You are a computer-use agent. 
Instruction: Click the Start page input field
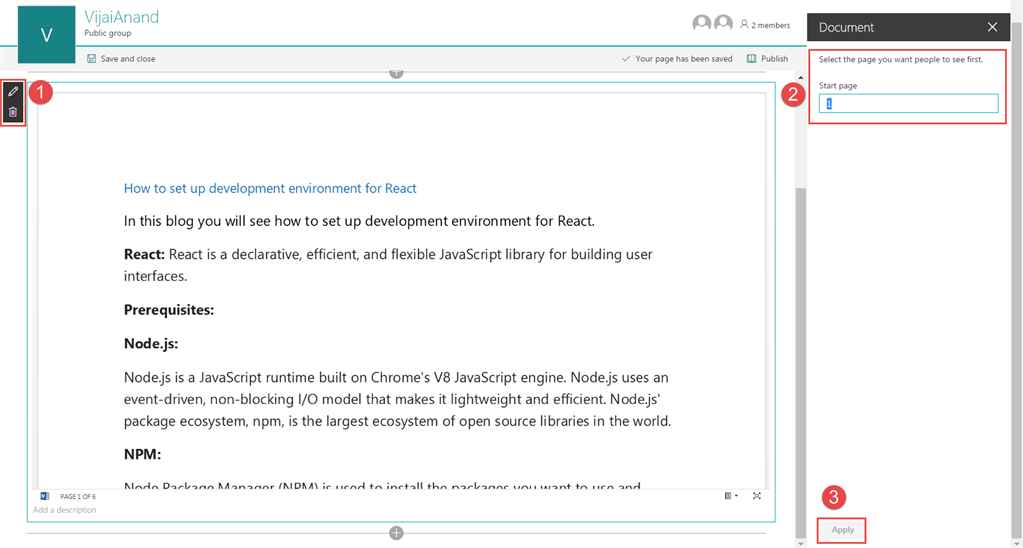908,104
